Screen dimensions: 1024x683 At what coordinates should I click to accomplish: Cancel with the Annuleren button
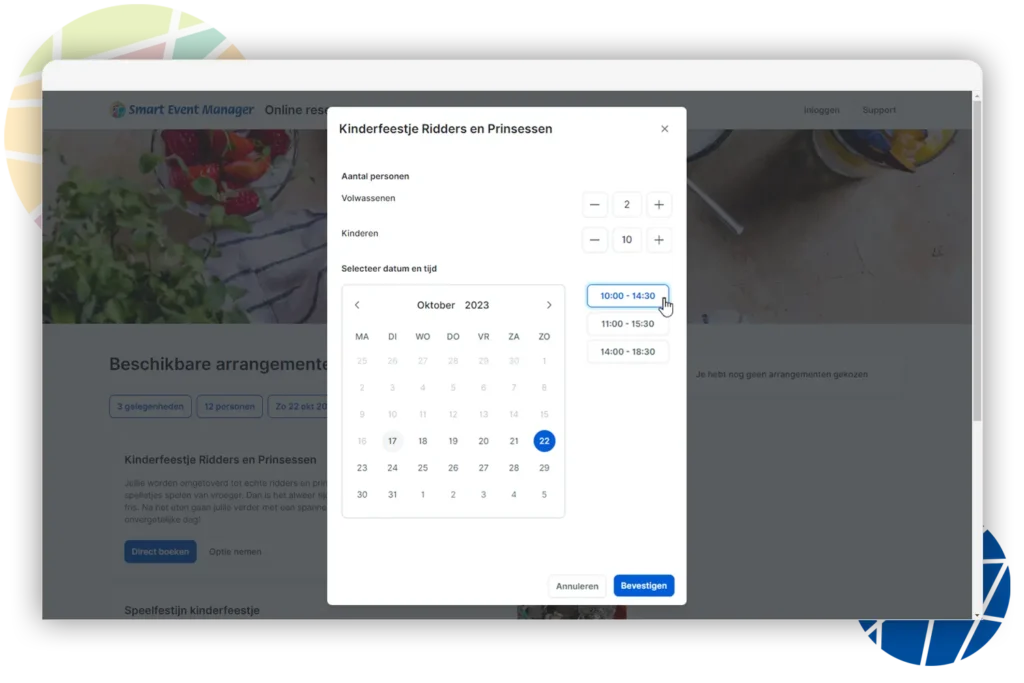[577, 586]
